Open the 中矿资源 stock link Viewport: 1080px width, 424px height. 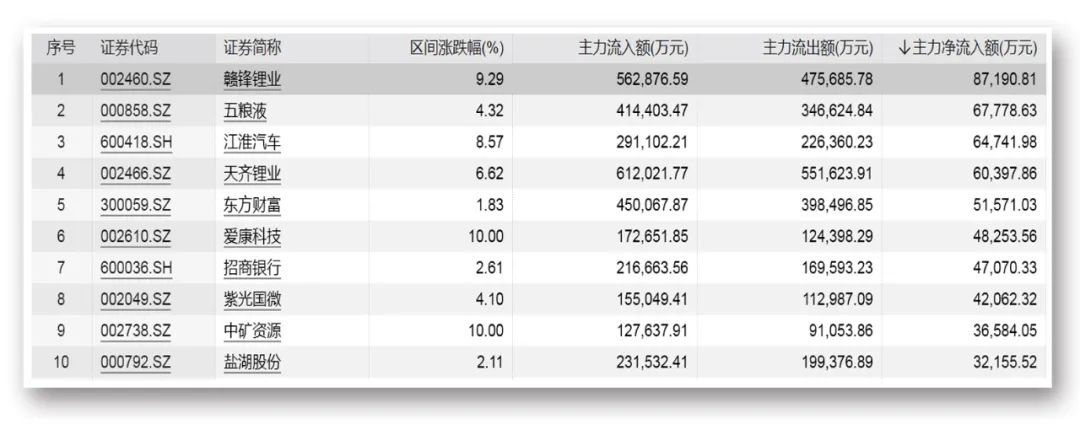pyautogui.click(x=252, y=332)
